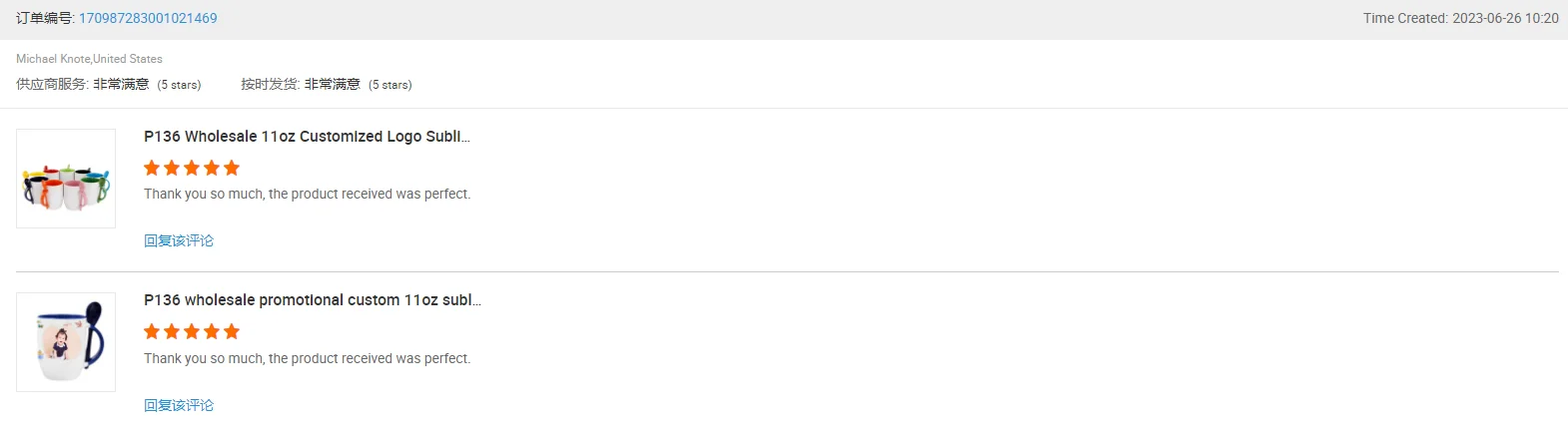This screenshot has width=1568, height=433.
Task: Click the first review comment text
Action: [307, 194]
